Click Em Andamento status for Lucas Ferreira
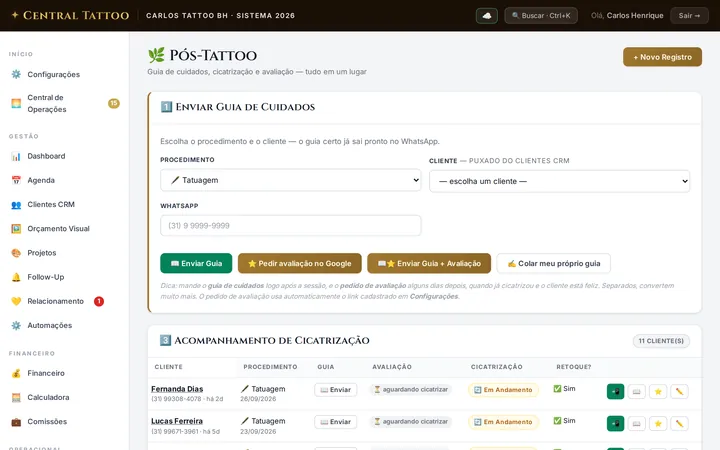The width and height of the screenshot is (720, 450). tap(503, 422)
